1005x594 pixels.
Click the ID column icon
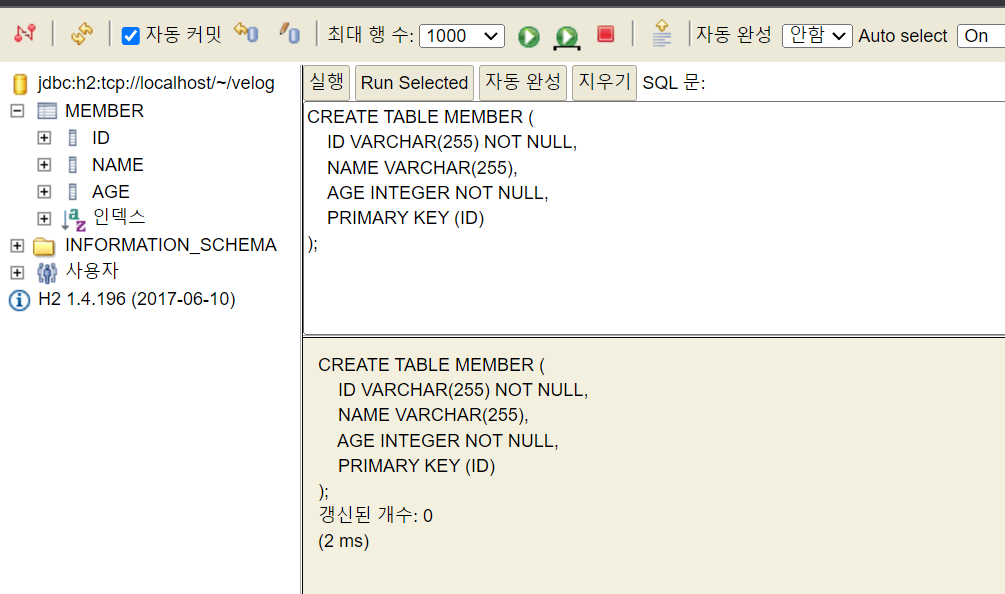tap(72, 138)
